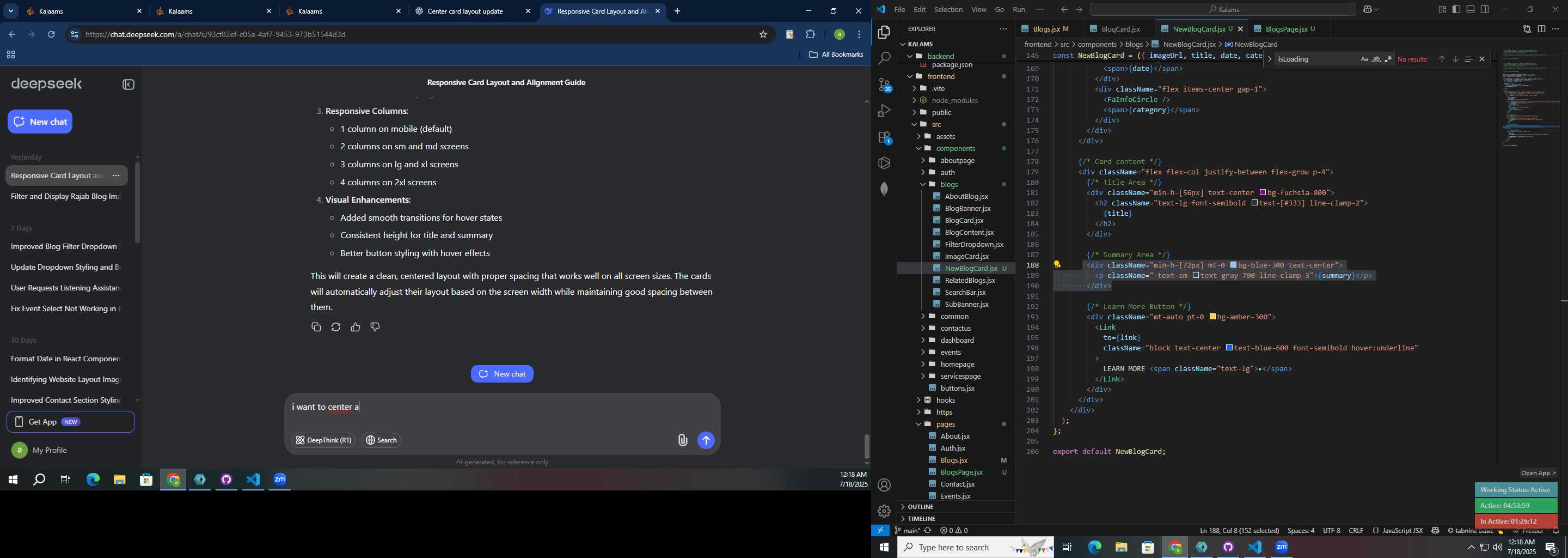Toggle VS Code Secondary Side Bar
Screen dimensions: 1568x558
point(1485,10)
